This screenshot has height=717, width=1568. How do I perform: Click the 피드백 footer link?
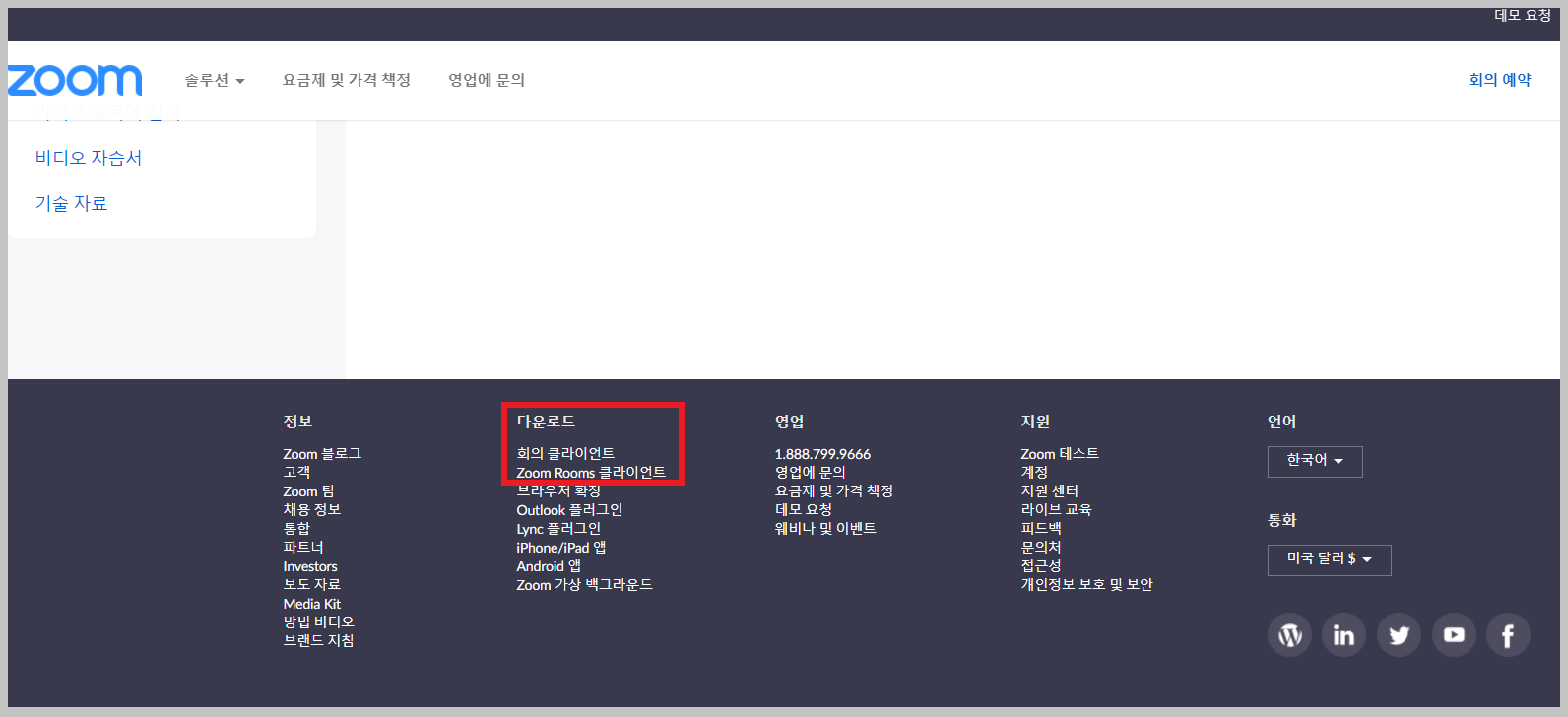coord(1041,529)
